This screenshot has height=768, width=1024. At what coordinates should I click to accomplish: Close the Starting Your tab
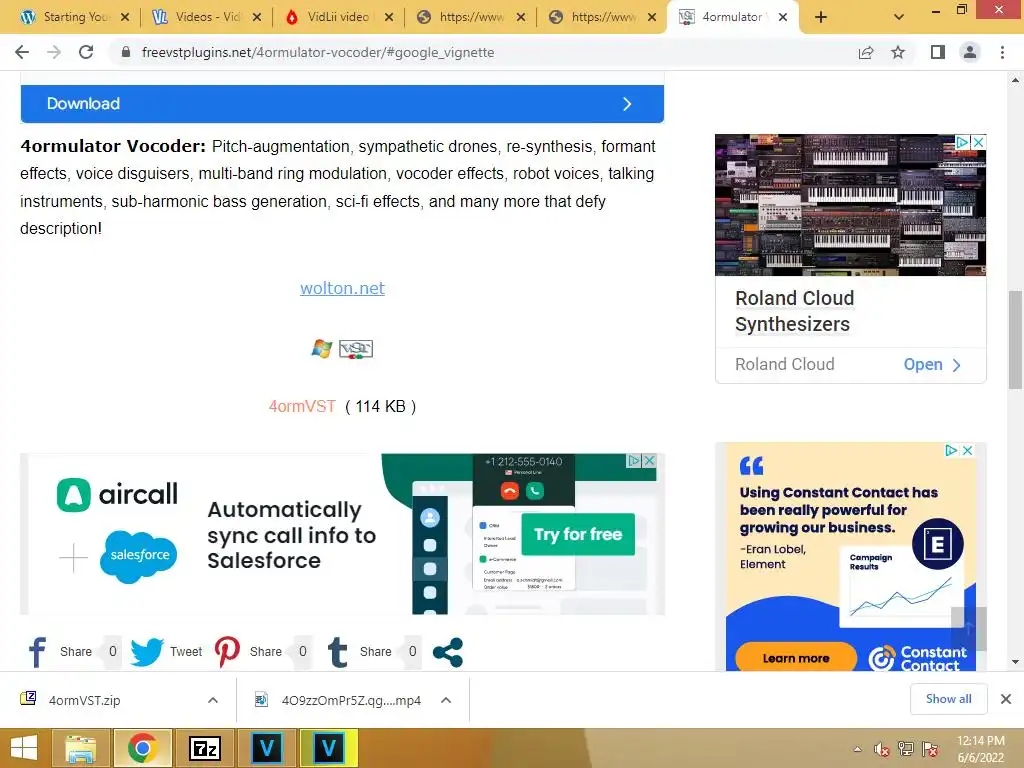[125, 18]
